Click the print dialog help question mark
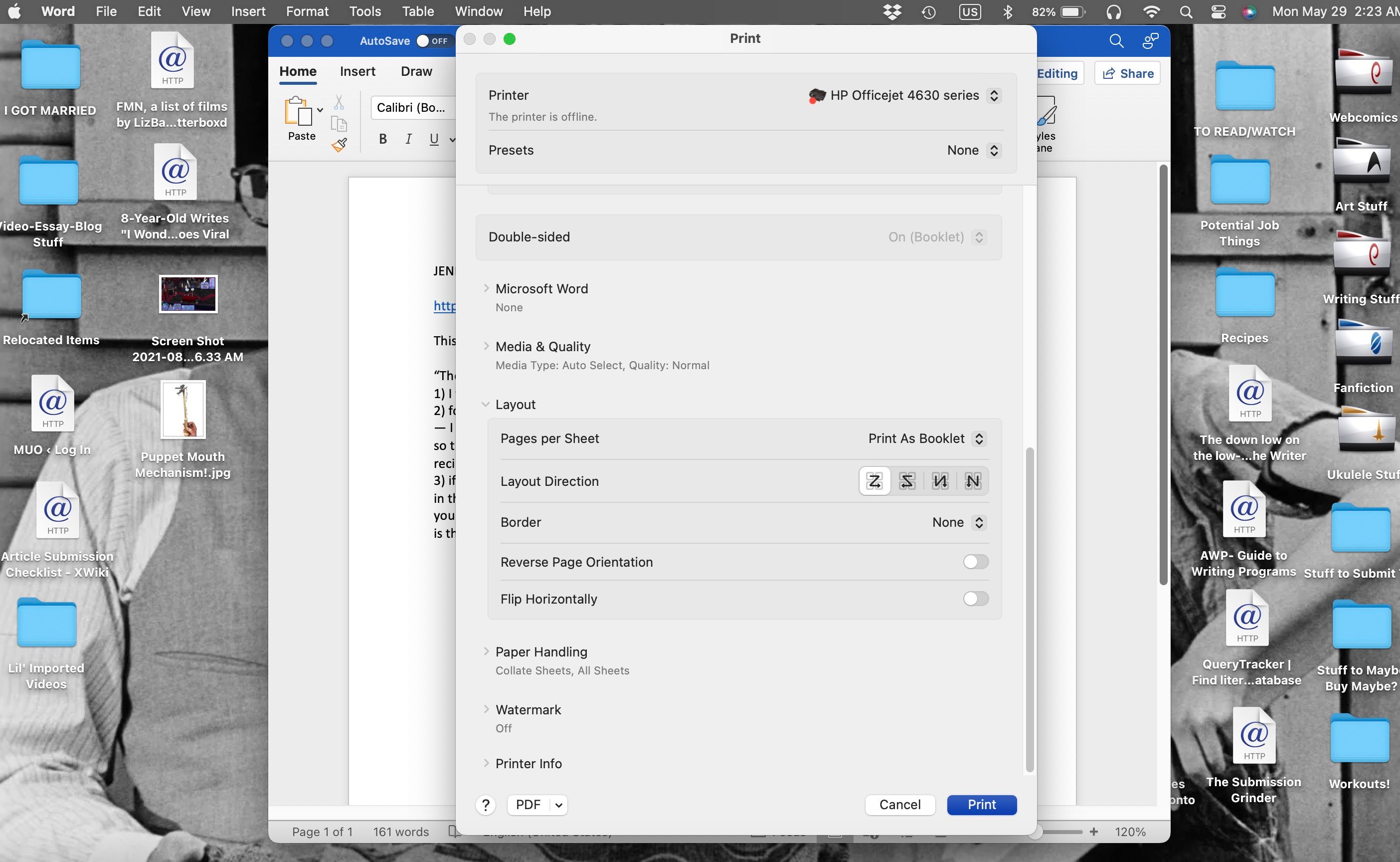This screenshot has height=862, width=1400. pyautogui.click(x=486, y=805)
